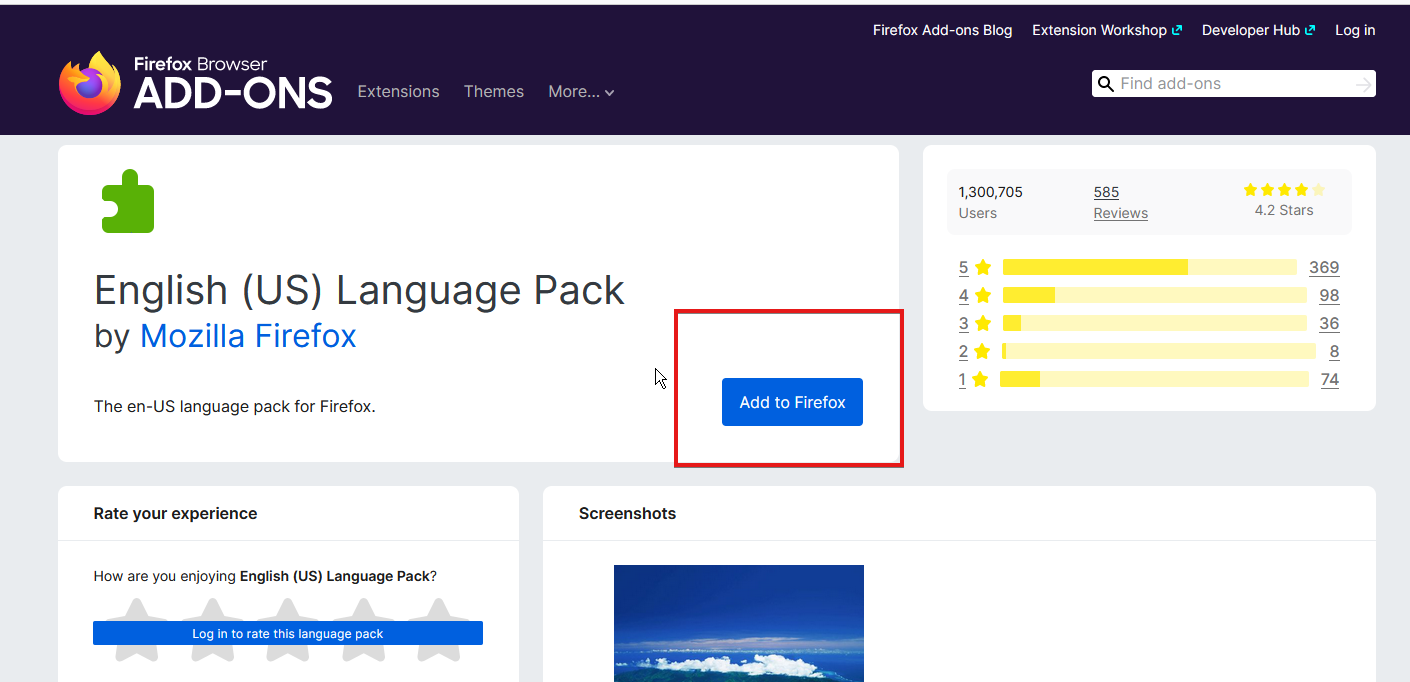Go to Themes section
Image resolution: width=1410 pixels, height=682 pixels.
click(x=494, y=91)
